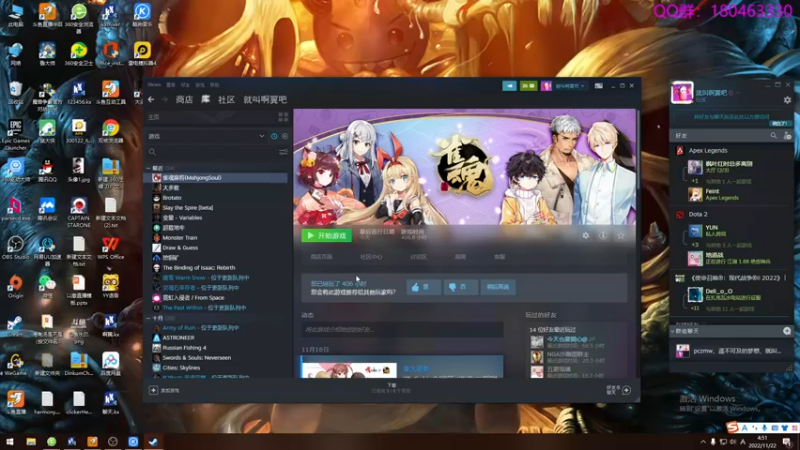Image resolution: width=800 pixels, height=450 pixels.
Task: Click the green Play (开始游戏) button
Action: tap(327, 236)
